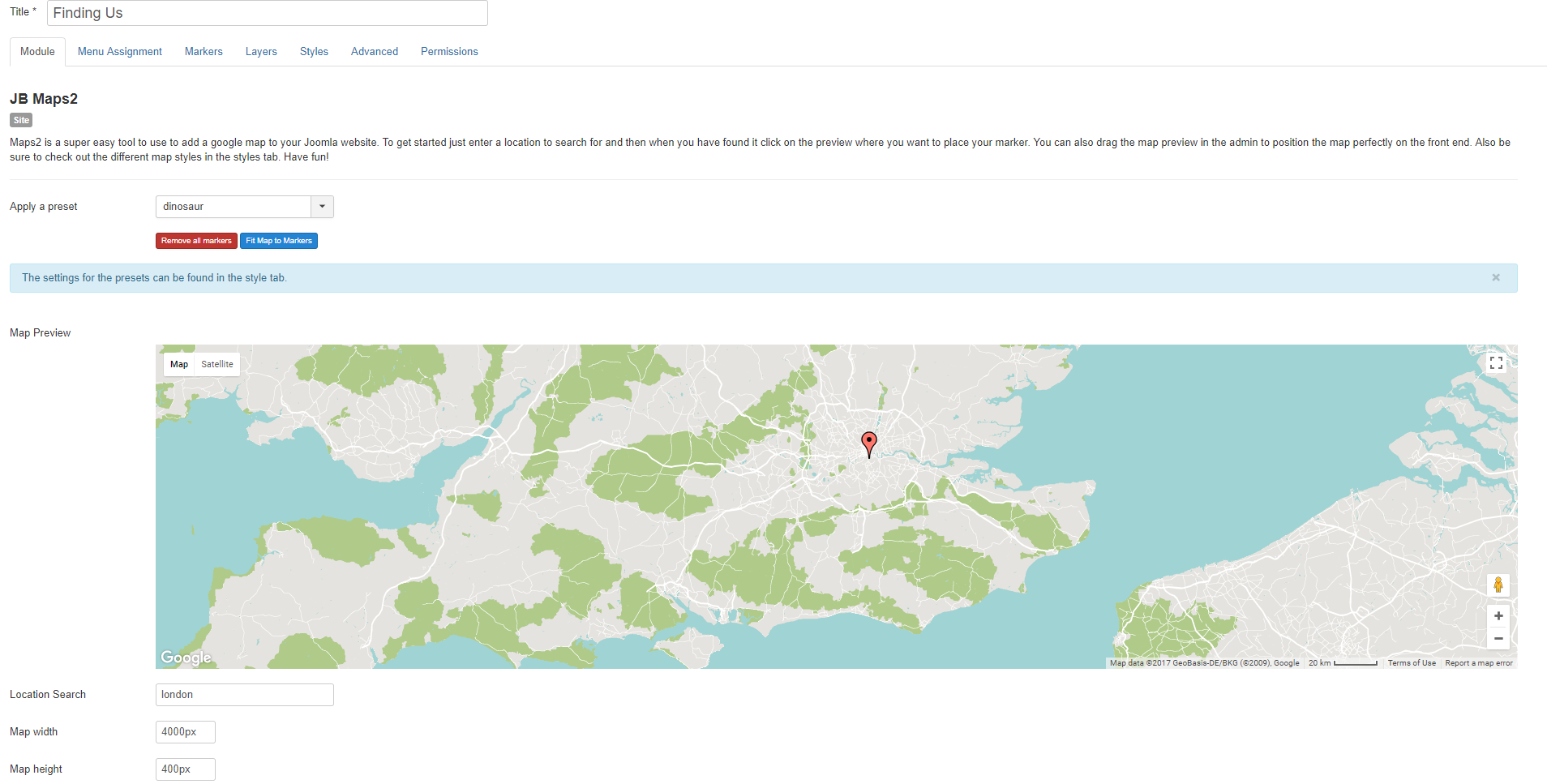This screenshot has width=1547, height=784.
Task: Dismiss the presets info alert
Action: click(x=1495, y=277)
